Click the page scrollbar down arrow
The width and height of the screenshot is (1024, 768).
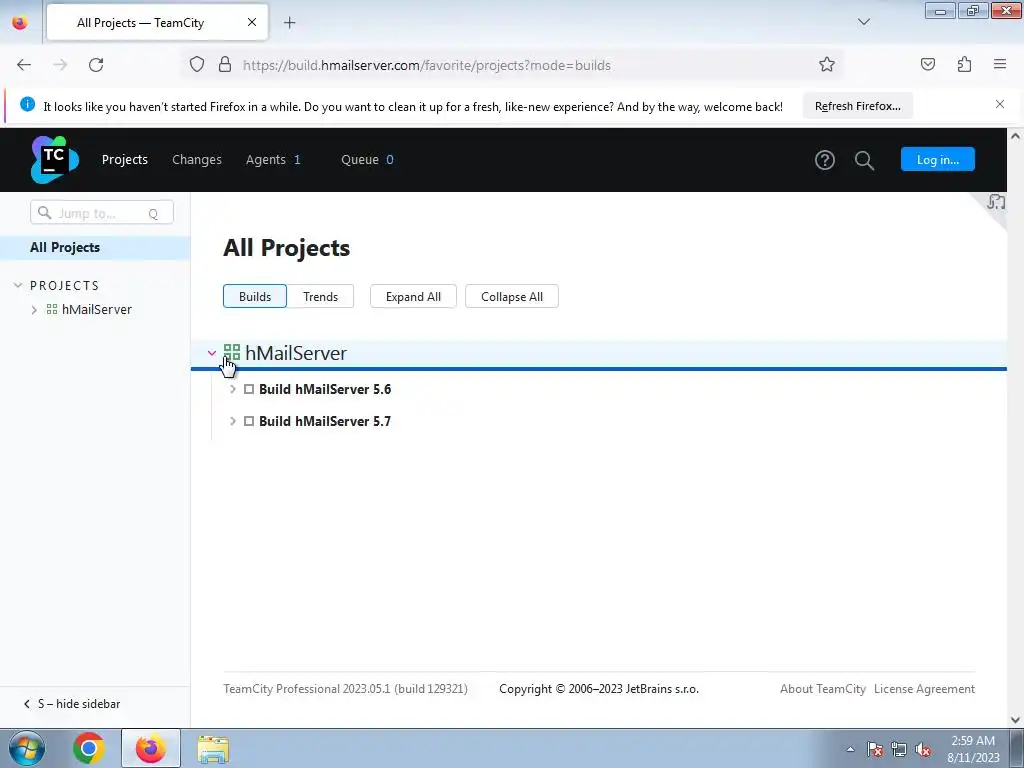[1016, 720]
